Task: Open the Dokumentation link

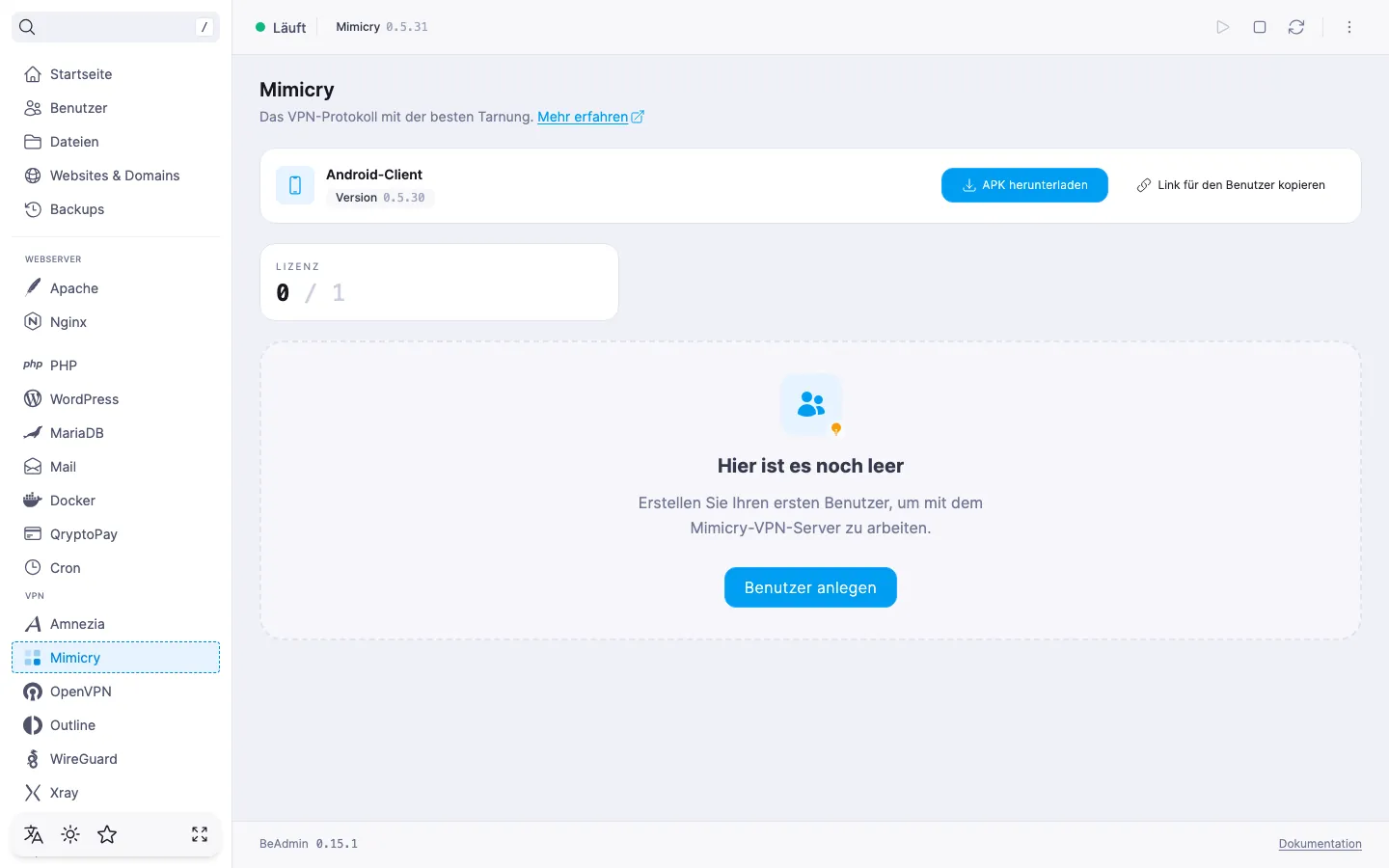Action: (1321, 844)
